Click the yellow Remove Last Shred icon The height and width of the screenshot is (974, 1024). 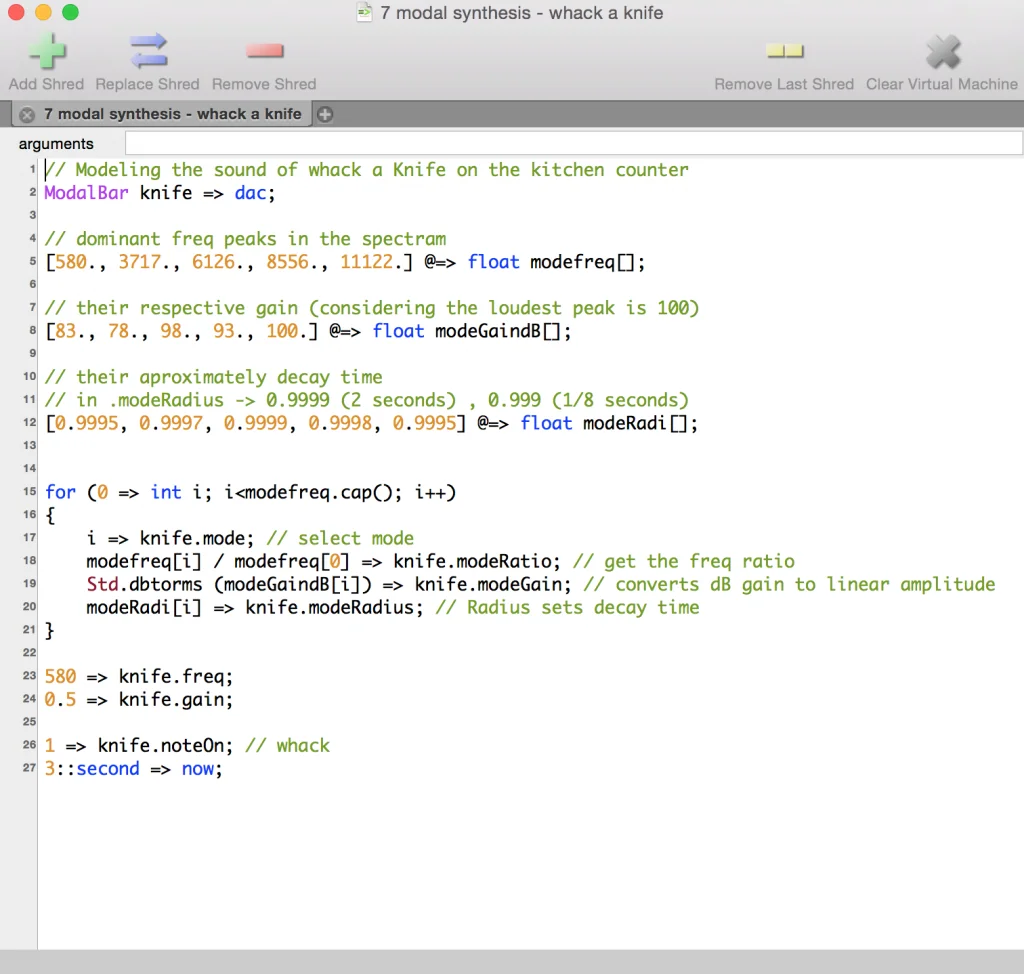(x=784, y=51)
